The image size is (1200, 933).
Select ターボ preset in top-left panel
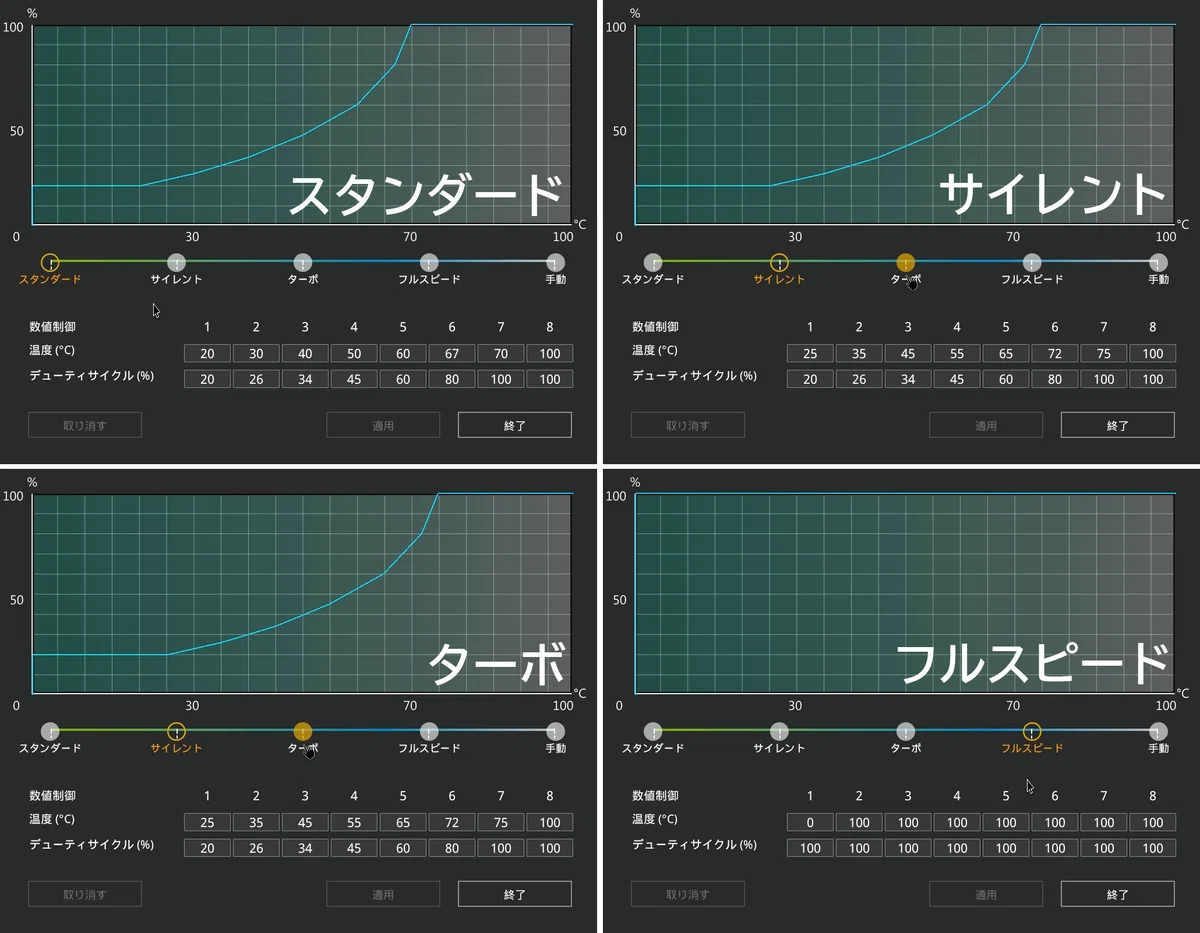tap(303, 262)
